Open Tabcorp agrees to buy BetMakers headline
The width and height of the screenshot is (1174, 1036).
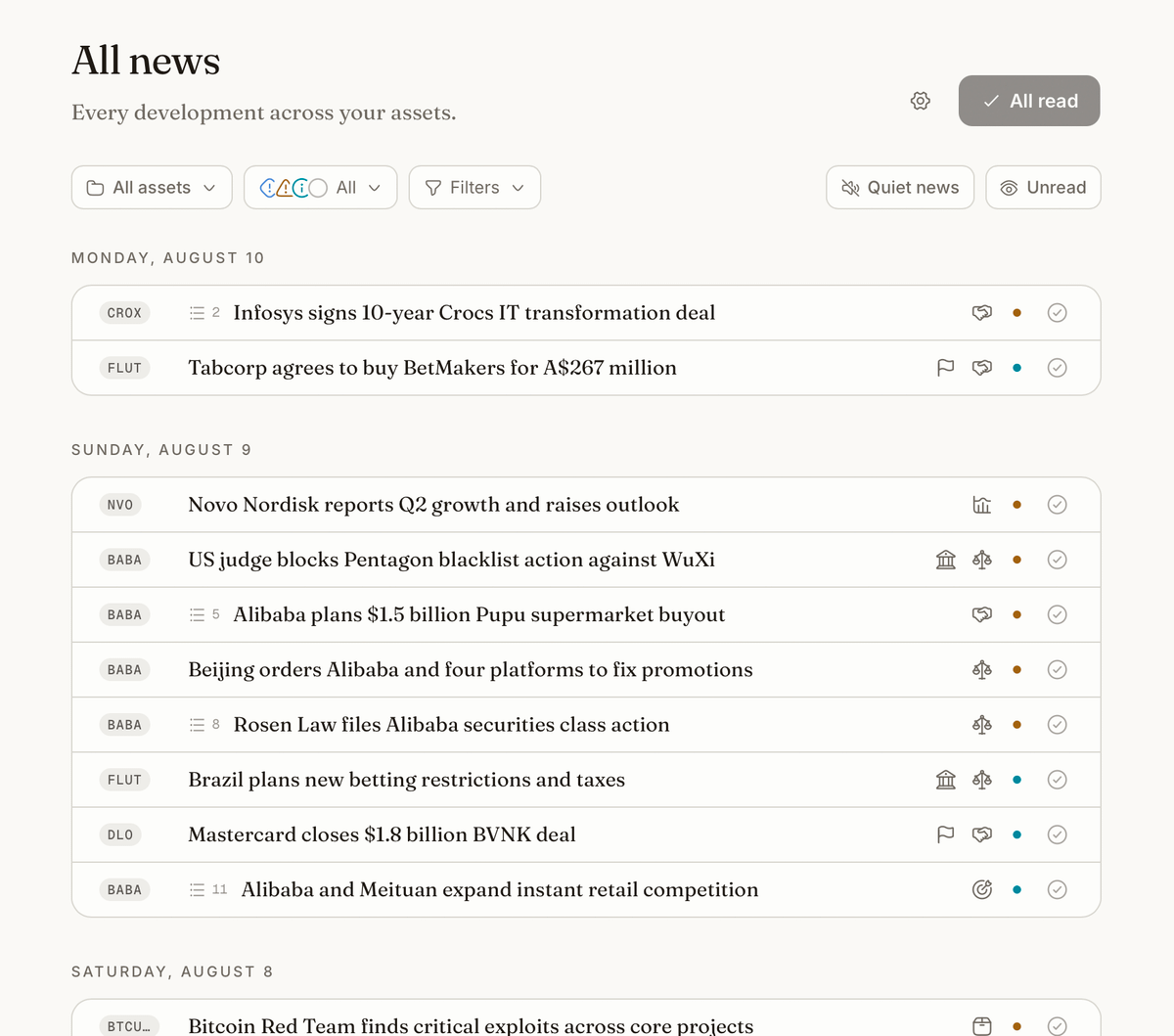432,368
